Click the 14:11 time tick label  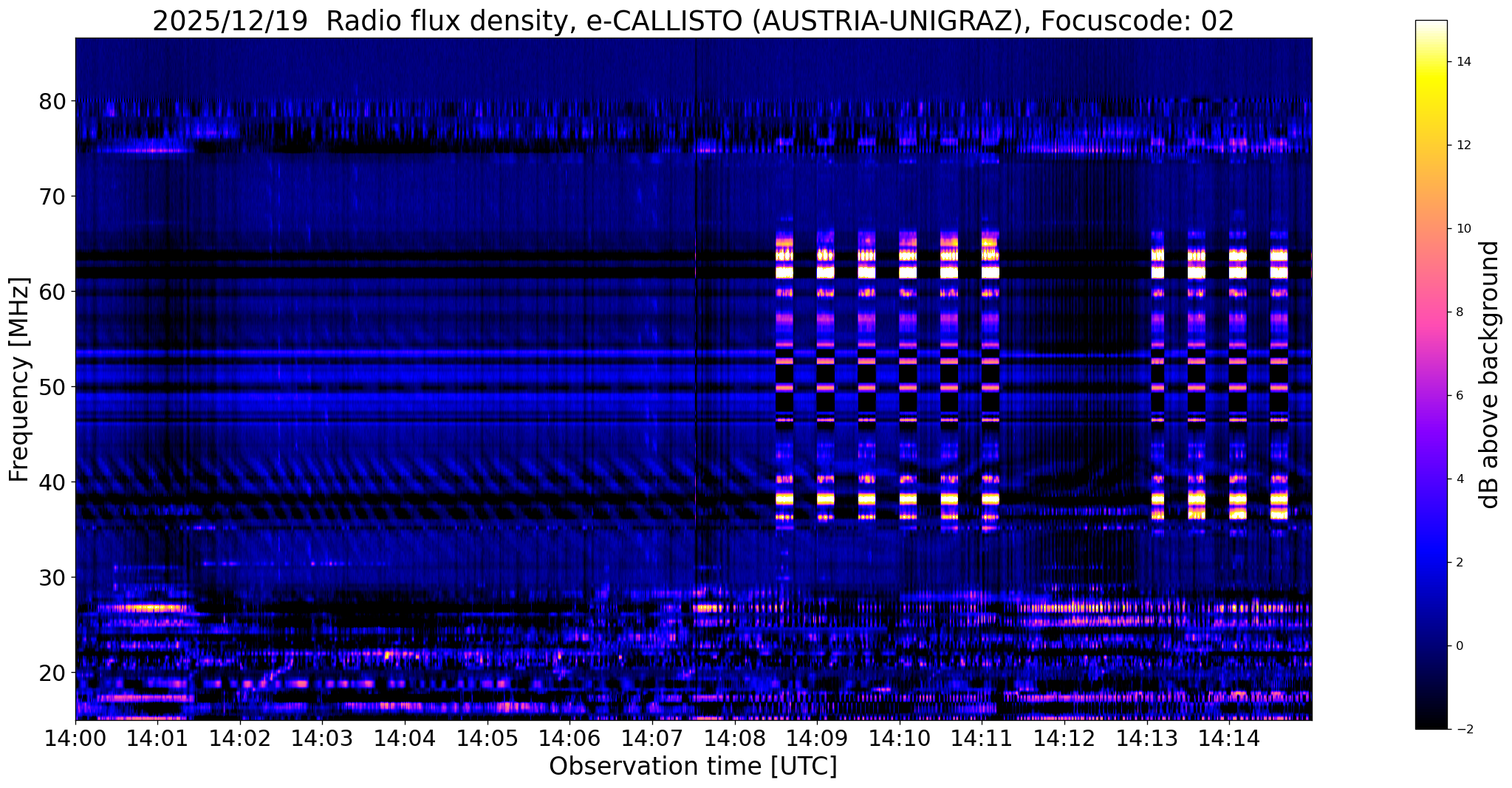(x=981, y=737)
